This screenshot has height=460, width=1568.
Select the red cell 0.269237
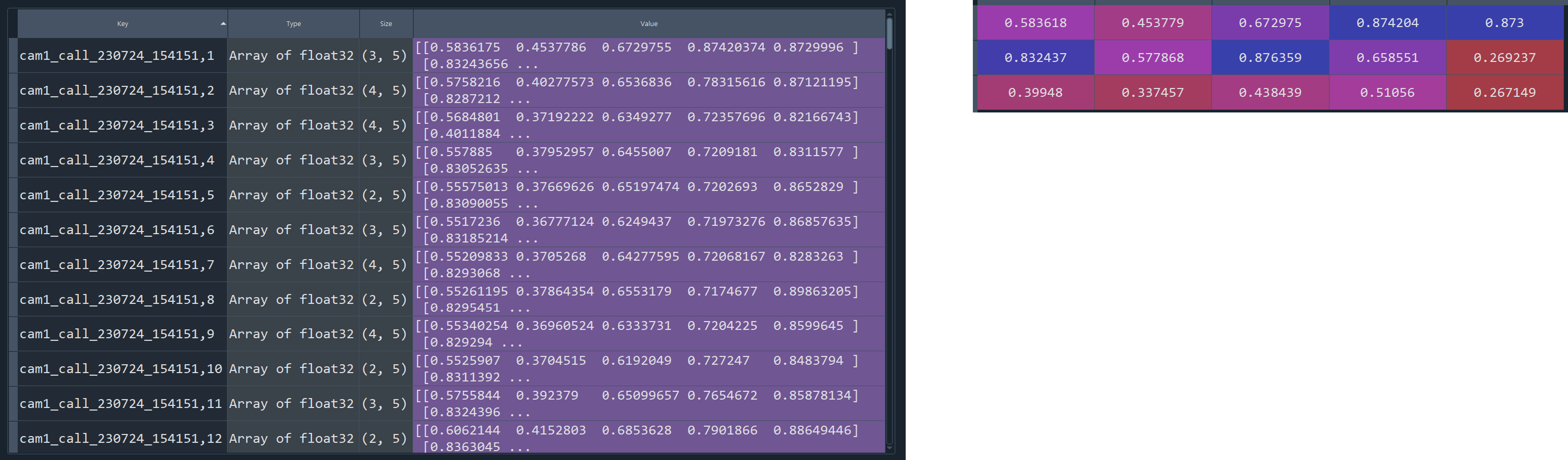(1504, 58)
